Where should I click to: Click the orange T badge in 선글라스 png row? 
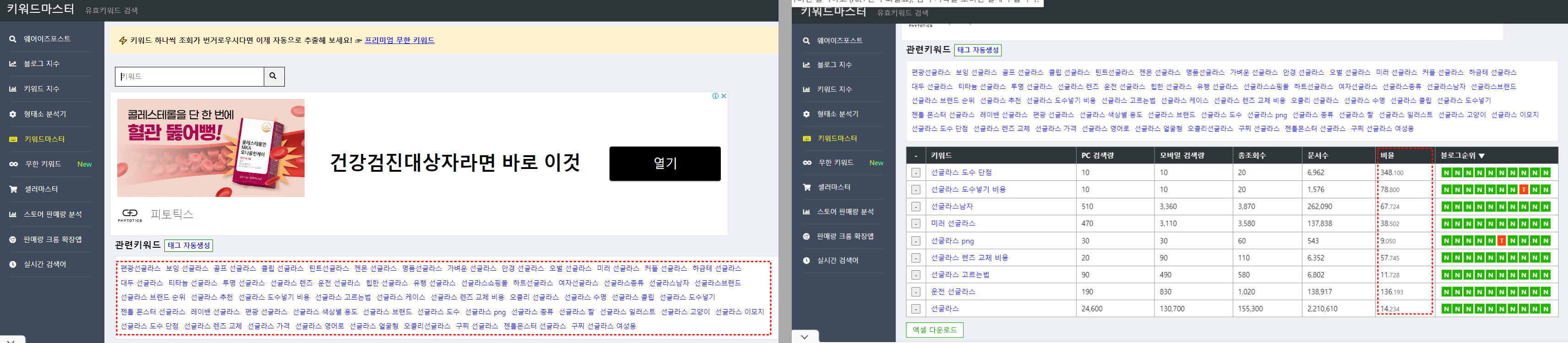tap(1502, 241)
